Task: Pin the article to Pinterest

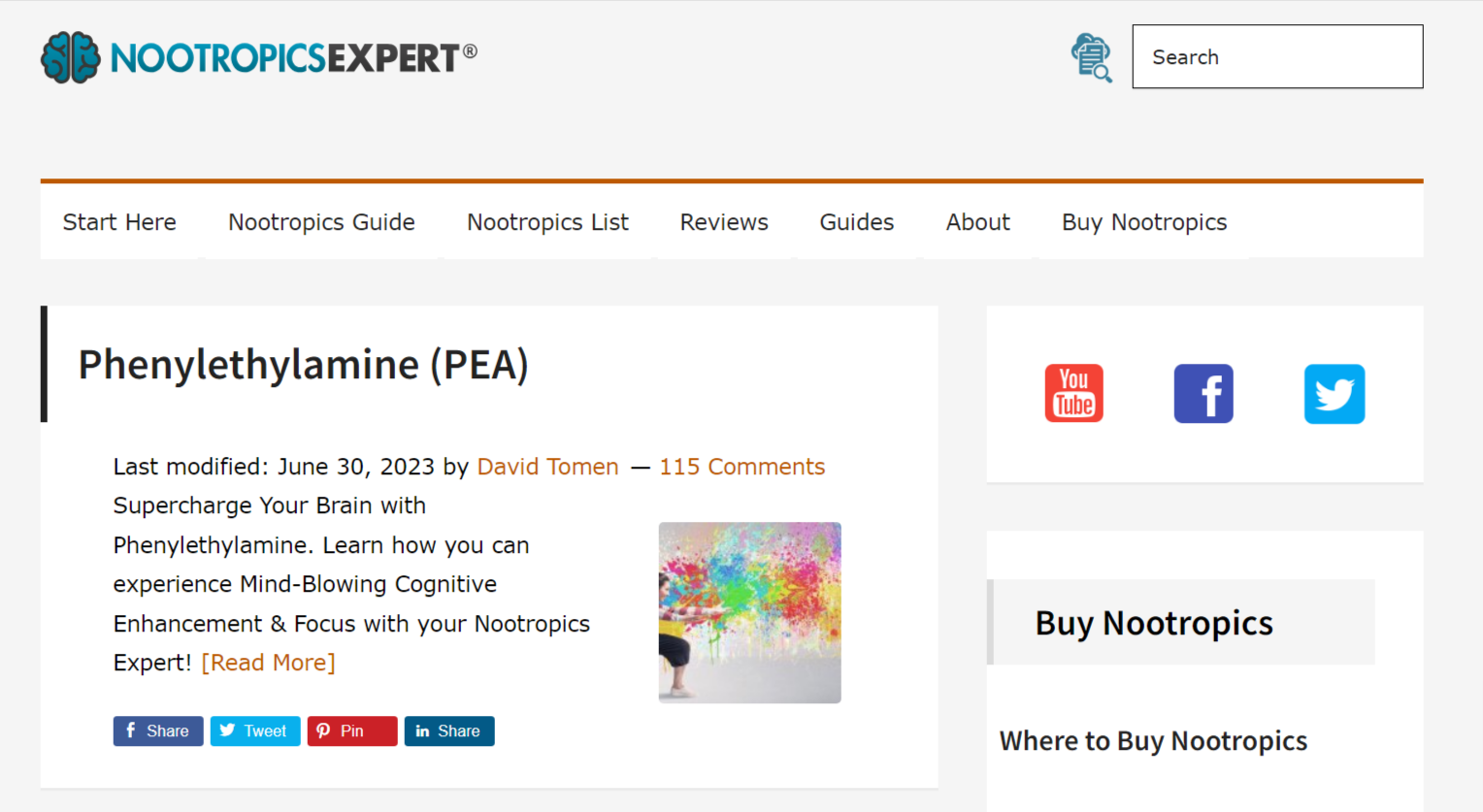Action: [x=352, y=731]
